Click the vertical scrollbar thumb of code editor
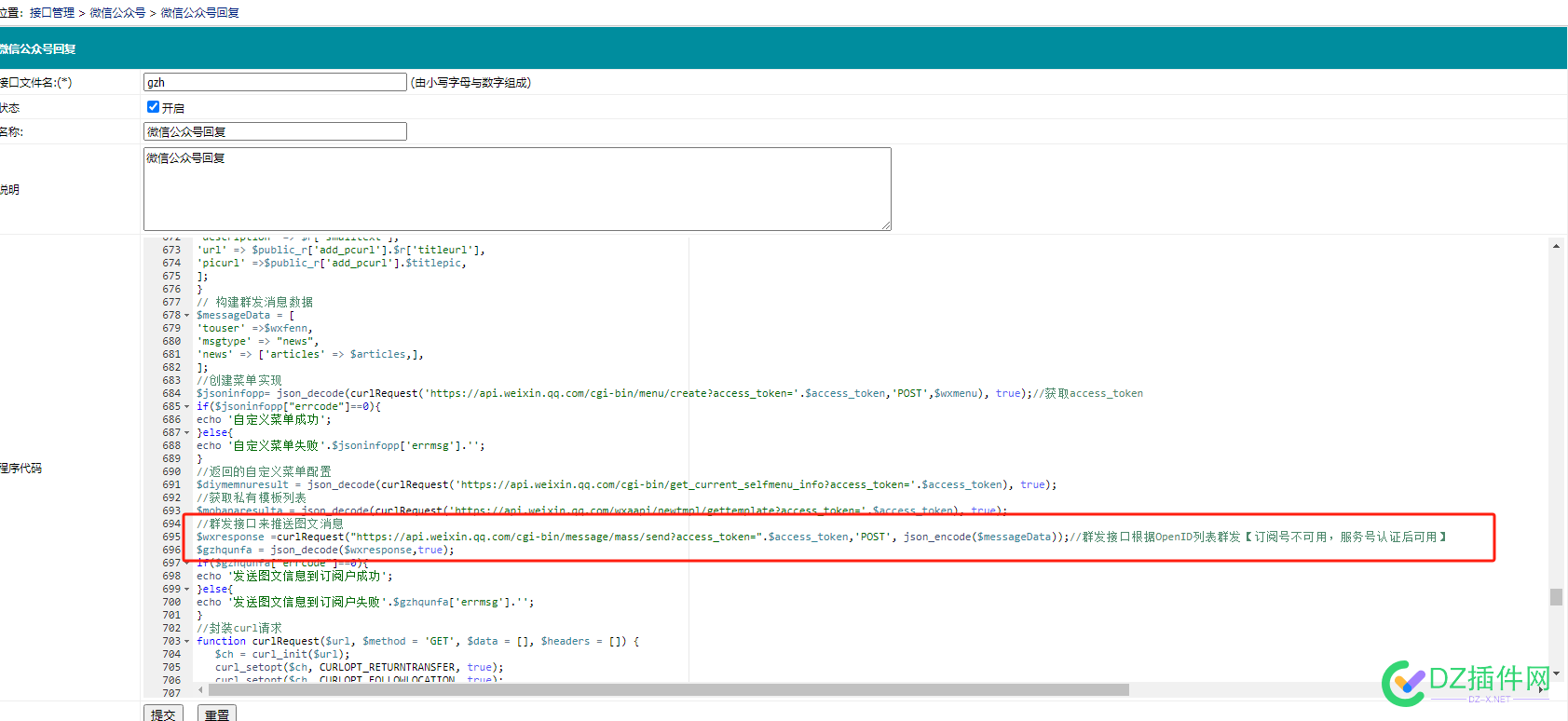 1556,597
